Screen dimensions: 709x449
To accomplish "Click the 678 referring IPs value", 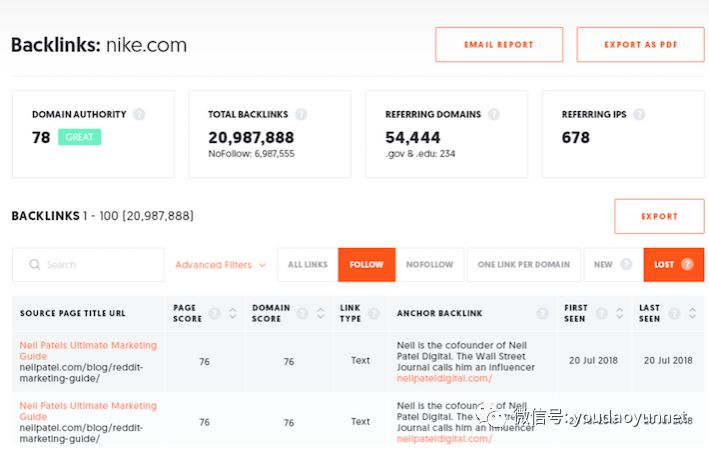I will point(576,137).
